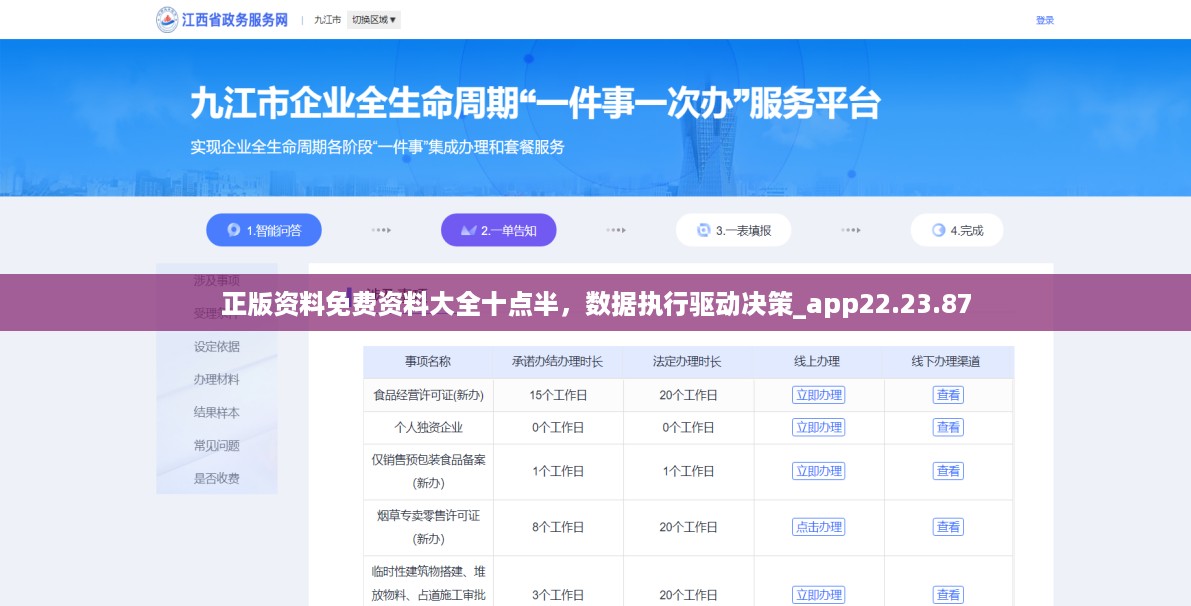This screenshot has height=606, width=1191.
Task: Click the 事项名称 column header
Action: (428, 361)
